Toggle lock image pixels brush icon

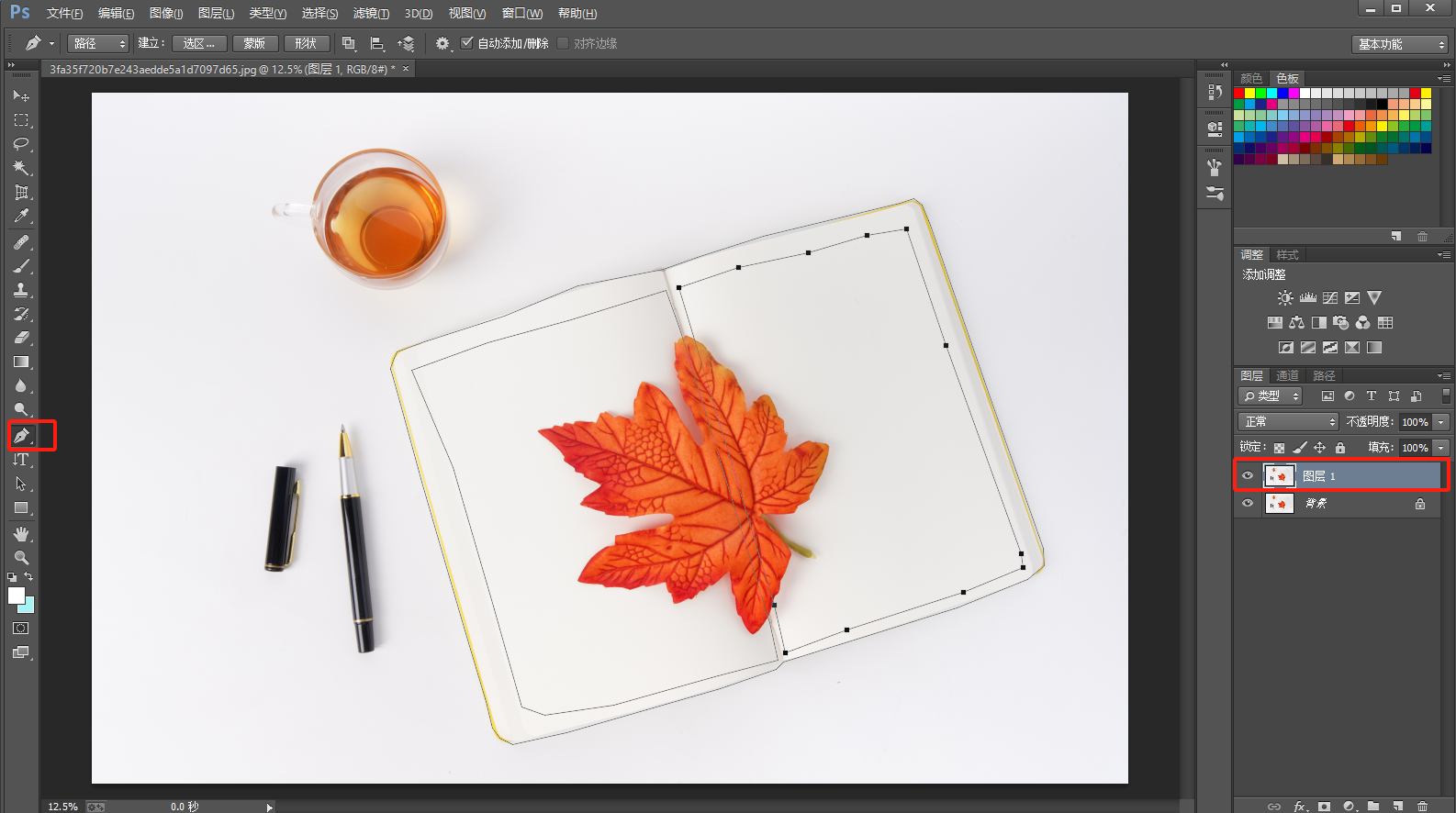click(x=1299, y=448)
